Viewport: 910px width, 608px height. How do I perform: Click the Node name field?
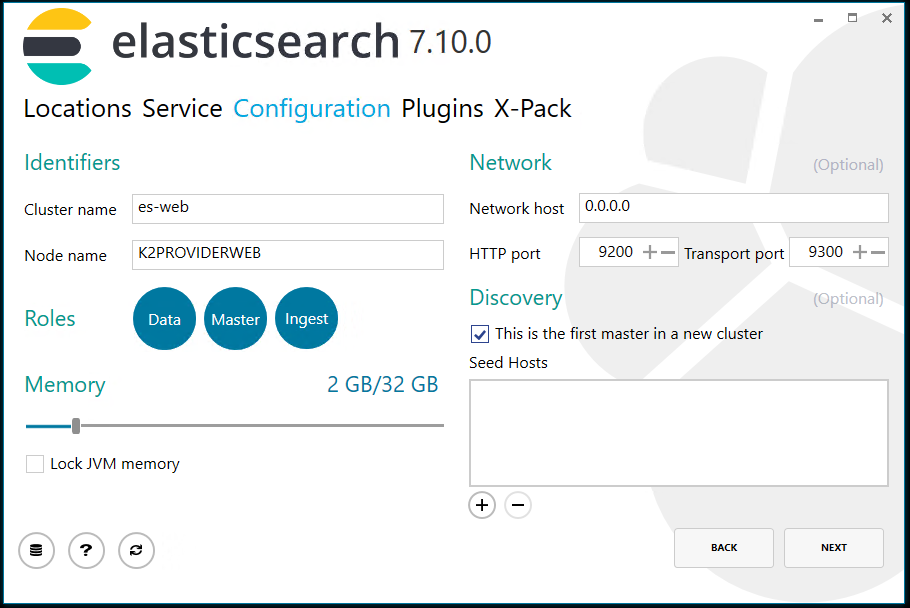point(288,255)
